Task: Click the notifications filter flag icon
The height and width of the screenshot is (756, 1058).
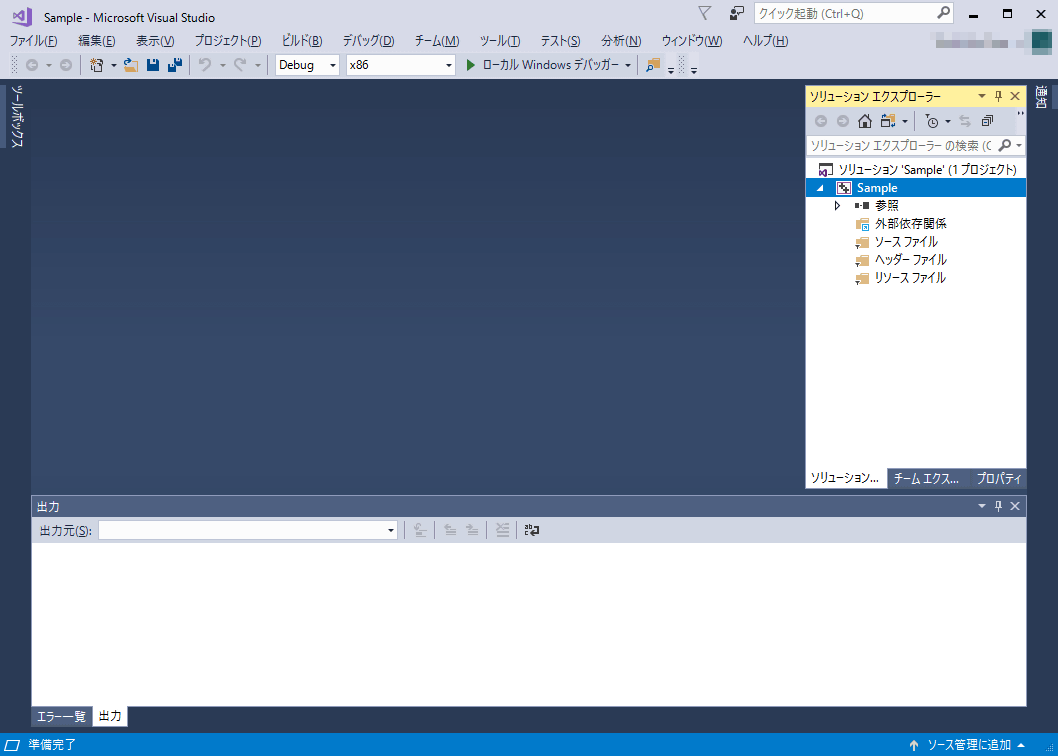Action: [x=704, y=14]
